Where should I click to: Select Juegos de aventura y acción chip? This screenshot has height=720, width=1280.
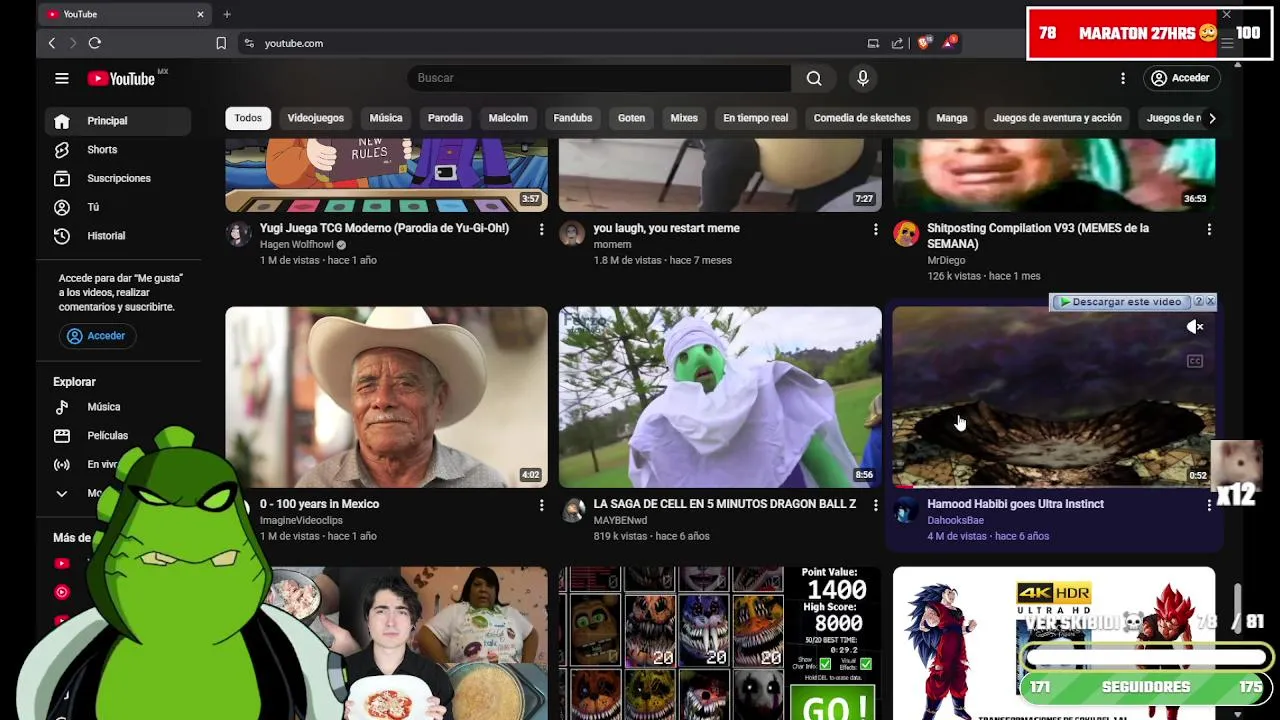pyautogui.click(x=1057, y=118)
